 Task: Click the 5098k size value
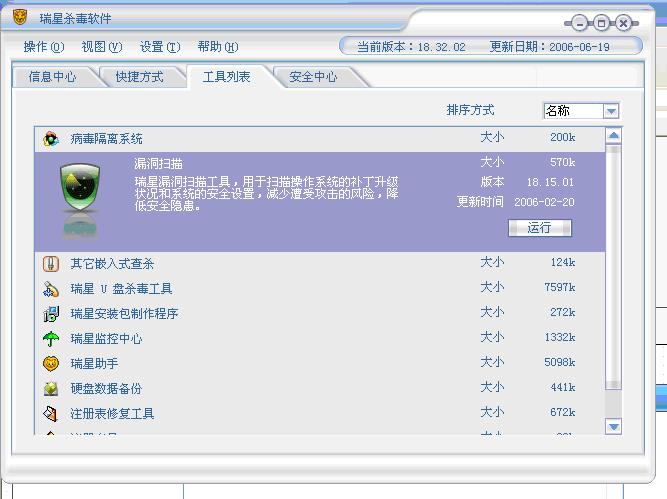(560, 362)
